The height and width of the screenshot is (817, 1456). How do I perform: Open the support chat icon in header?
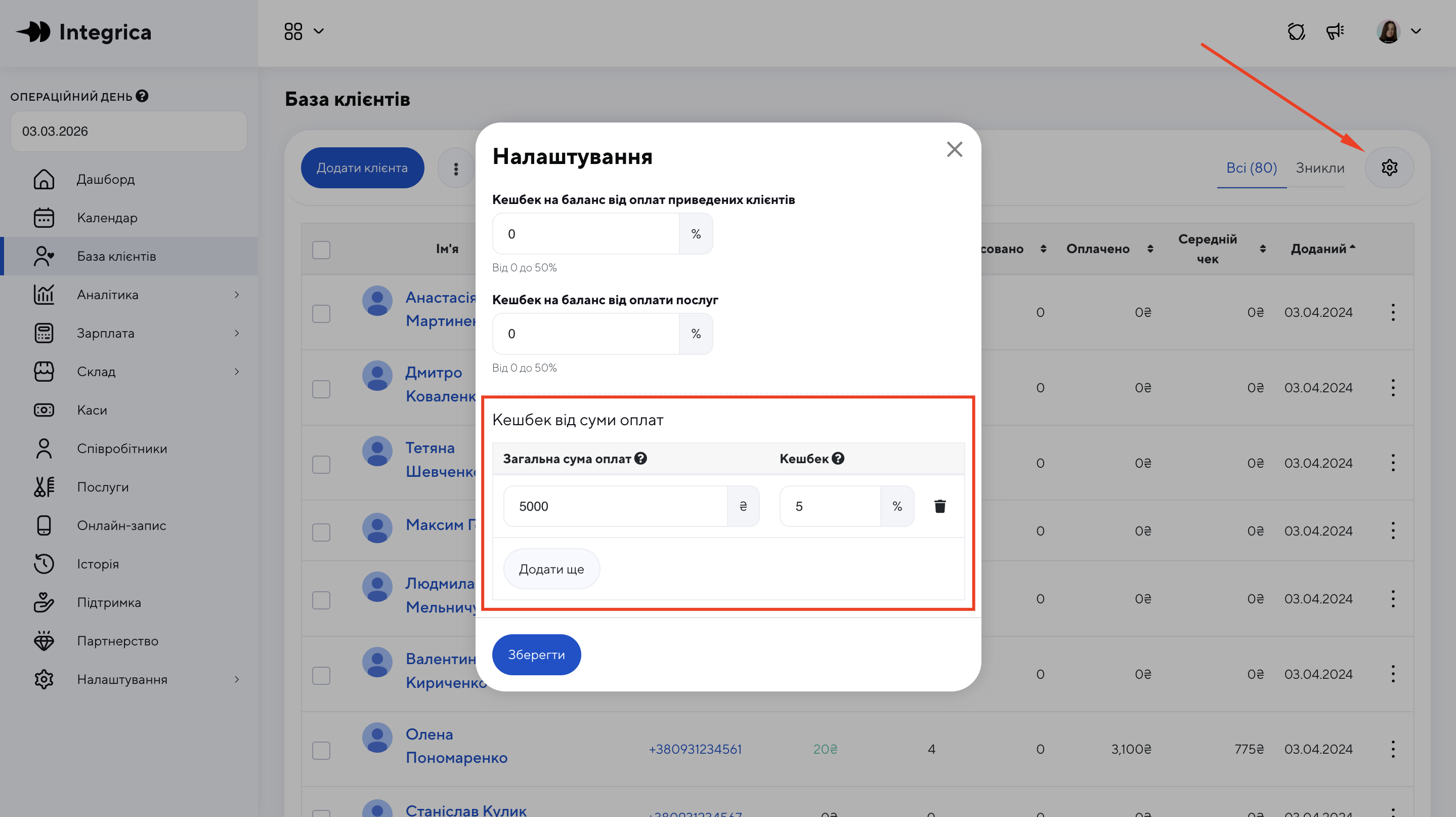click(1296, 32)
